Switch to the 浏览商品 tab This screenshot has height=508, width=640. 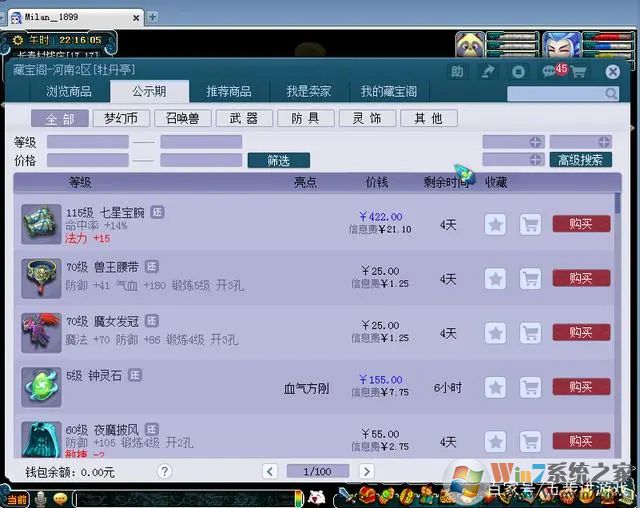coord(69,91)
